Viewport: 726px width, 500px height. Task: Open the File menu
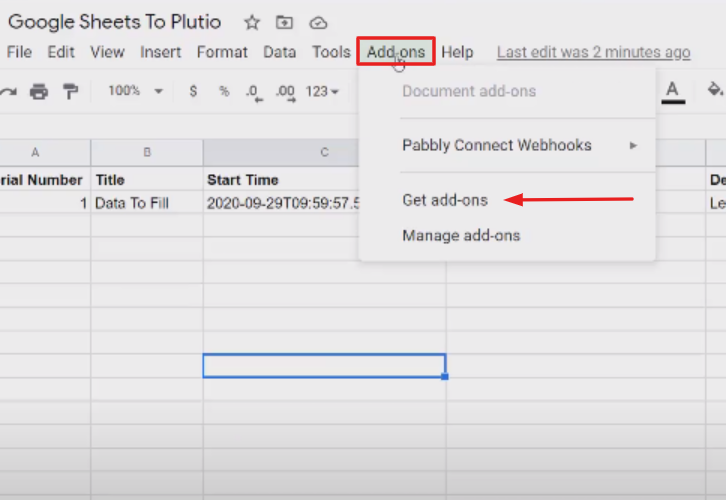[x=19, y=52]
